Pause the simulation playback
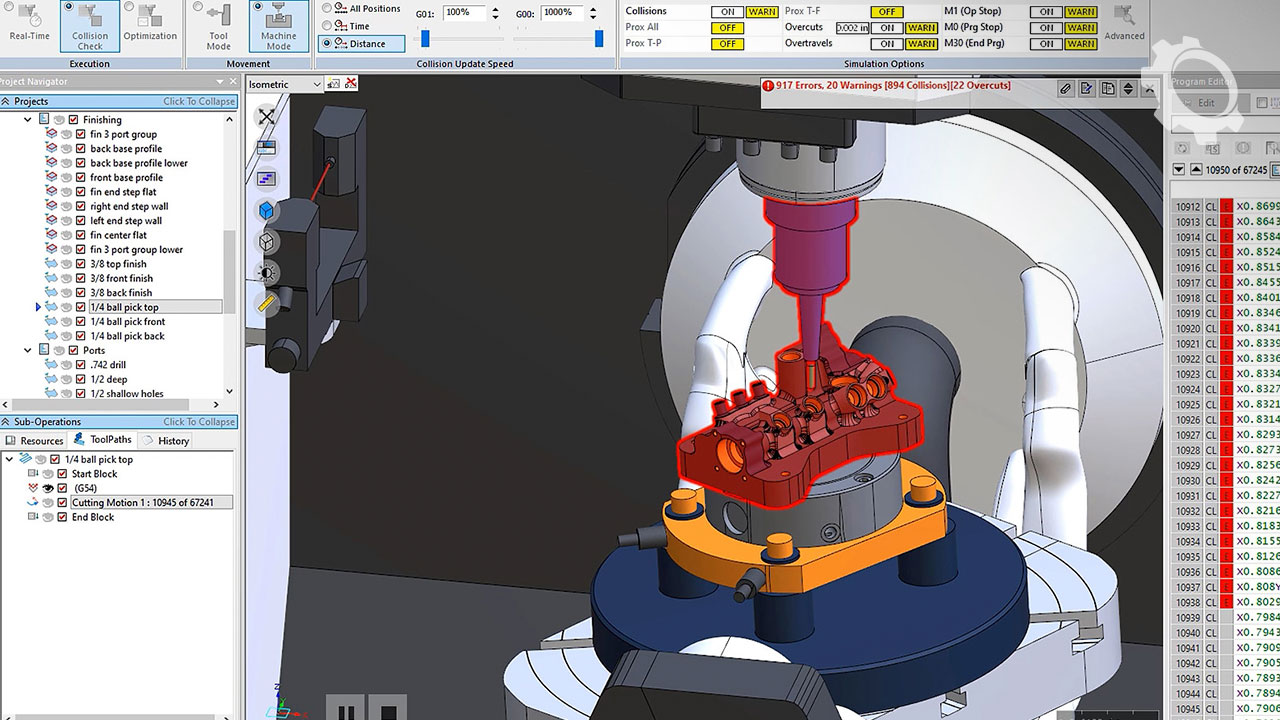 347,712
